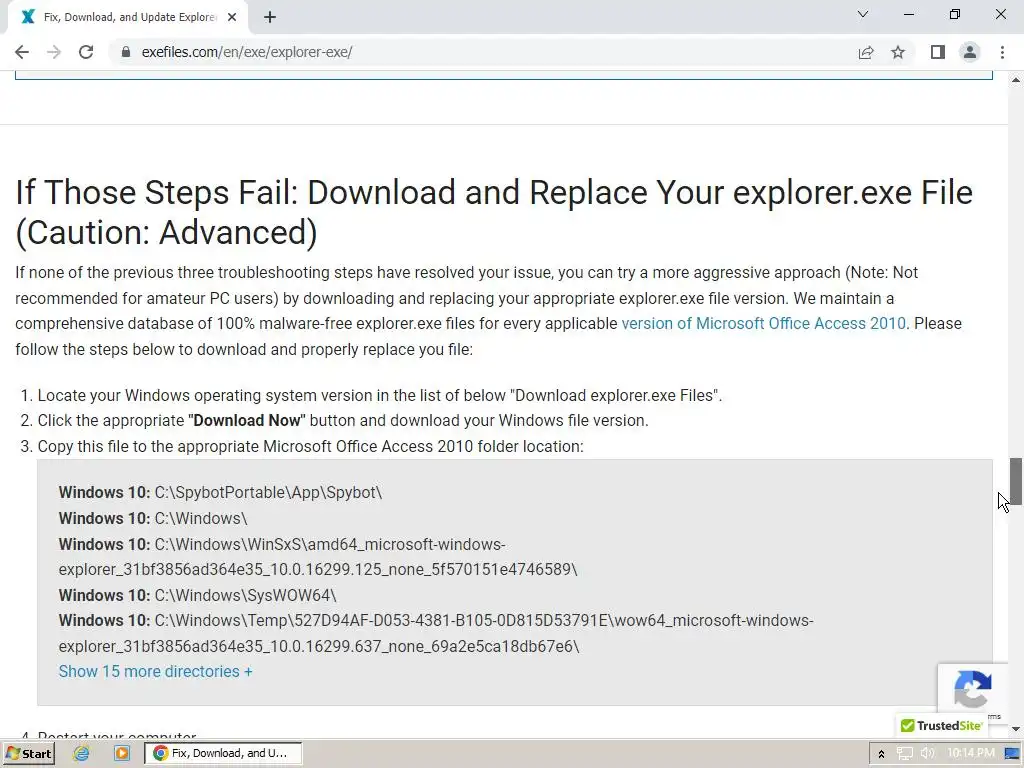Launch Internet Explorer from the taskbar

click(x=81, y=754)
